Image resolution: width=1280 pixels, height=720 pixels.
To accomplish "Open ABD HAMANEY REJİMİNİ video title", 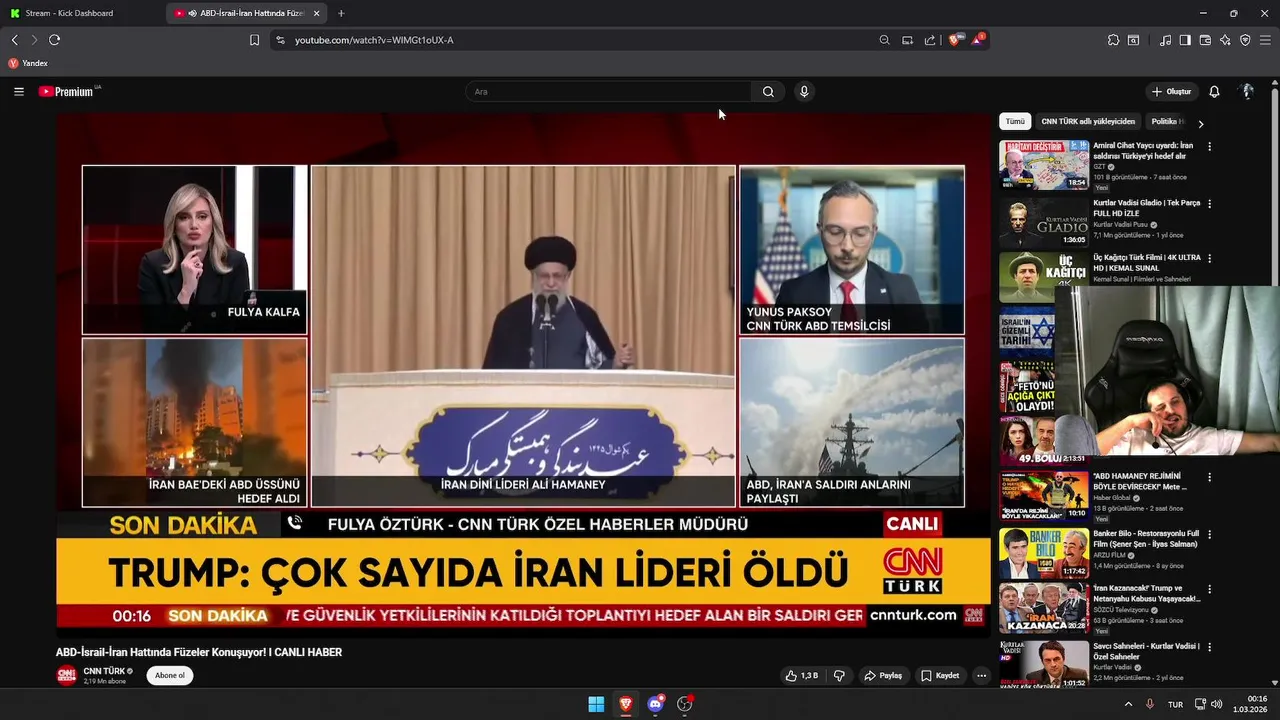I will 1140,482.
